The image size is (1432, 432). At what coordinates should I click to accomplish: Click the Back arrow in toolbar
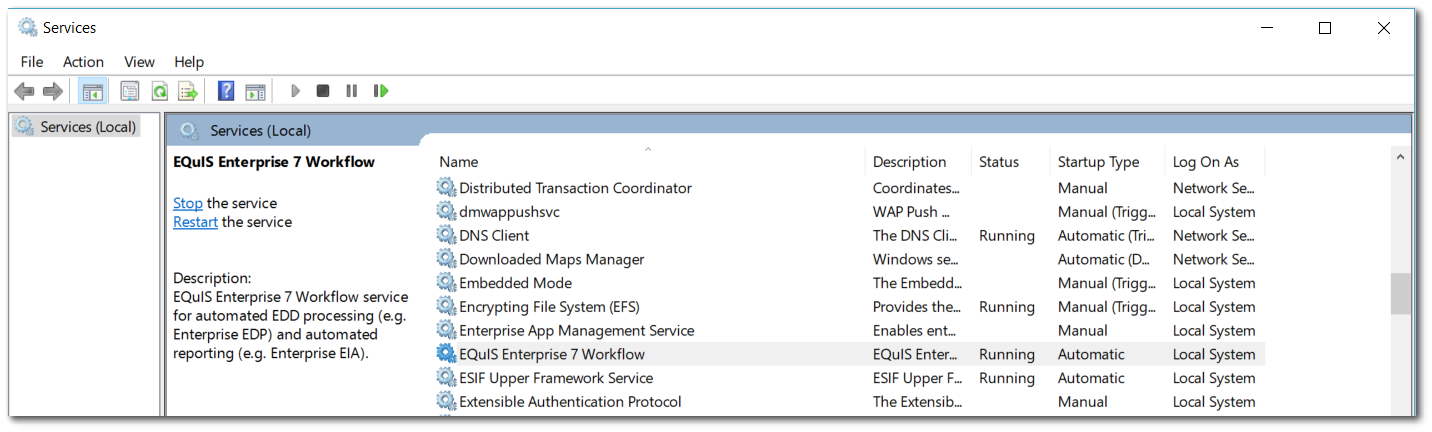(24, 91)
